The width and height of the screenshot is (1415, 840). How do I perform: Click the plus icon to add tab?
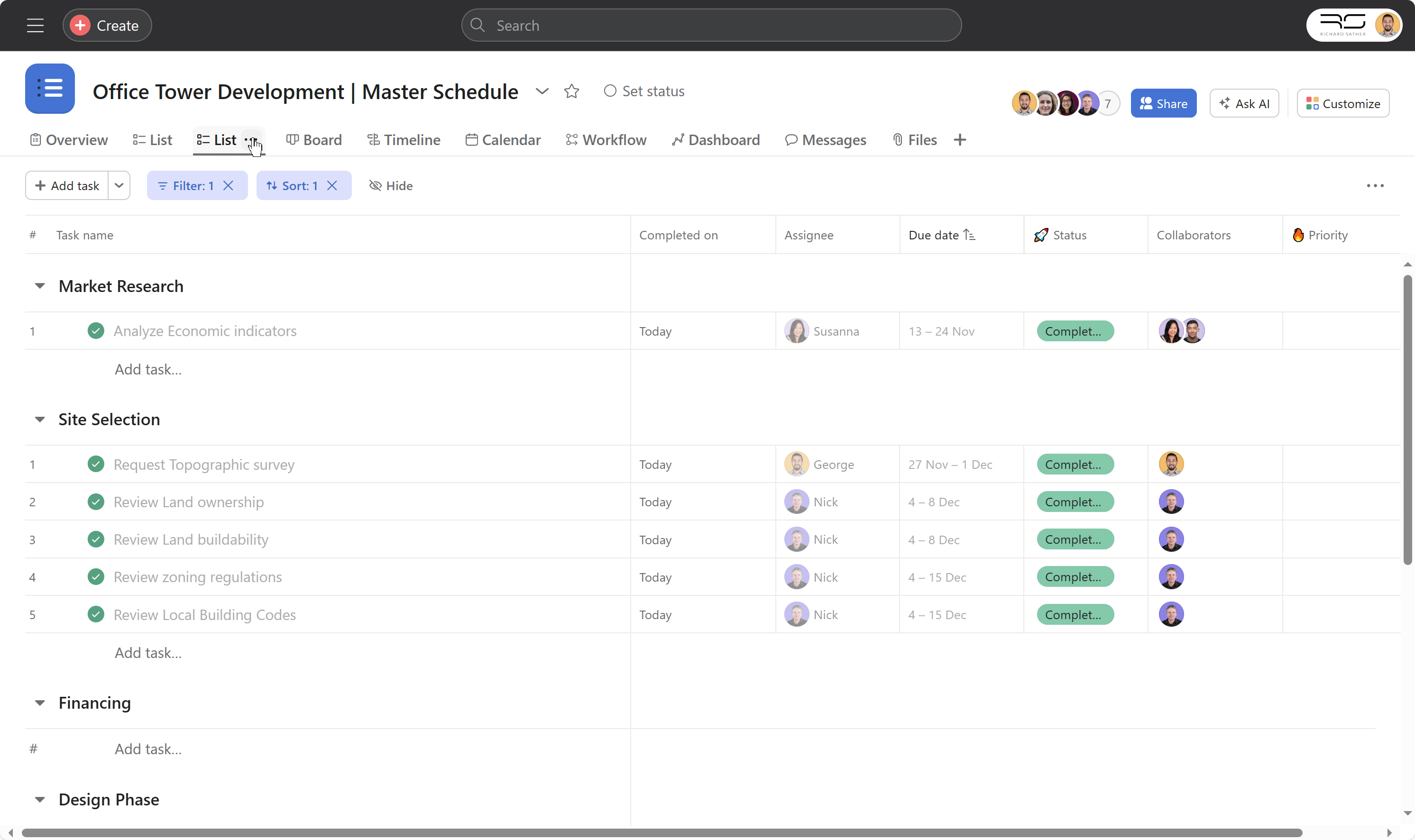click(959, 140)
